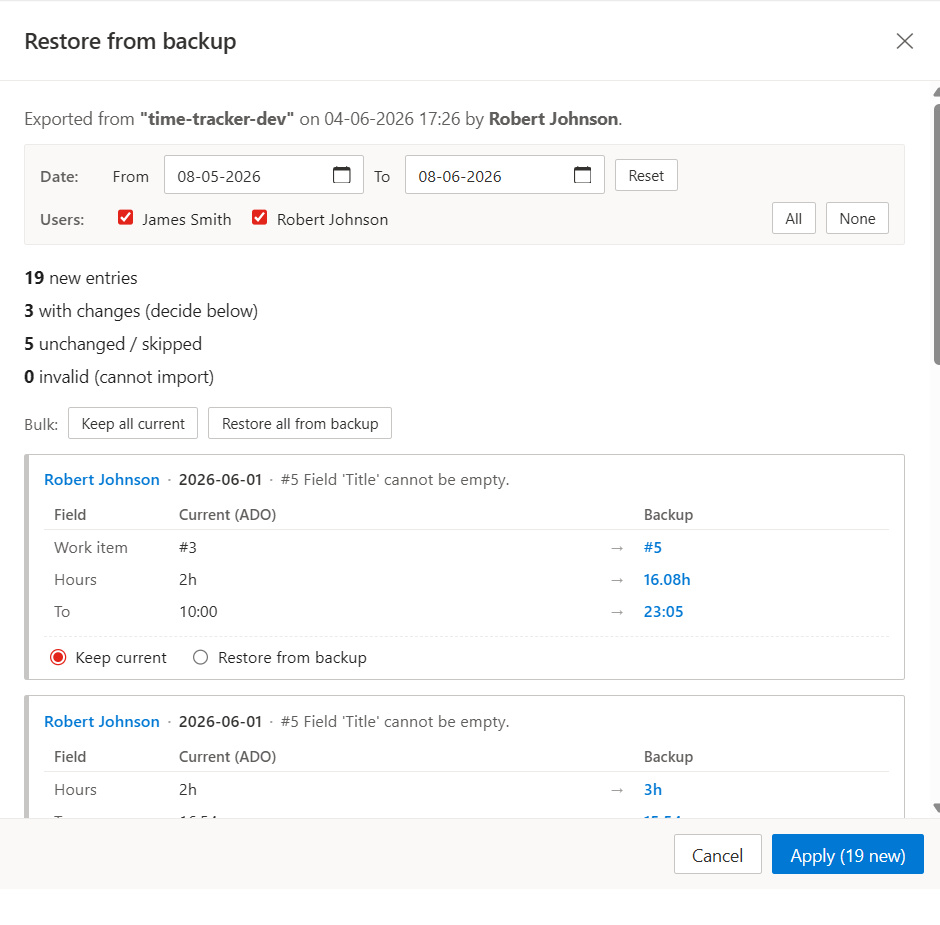Select All users
Screen dimensions: 940x925
tap(794, 218)
